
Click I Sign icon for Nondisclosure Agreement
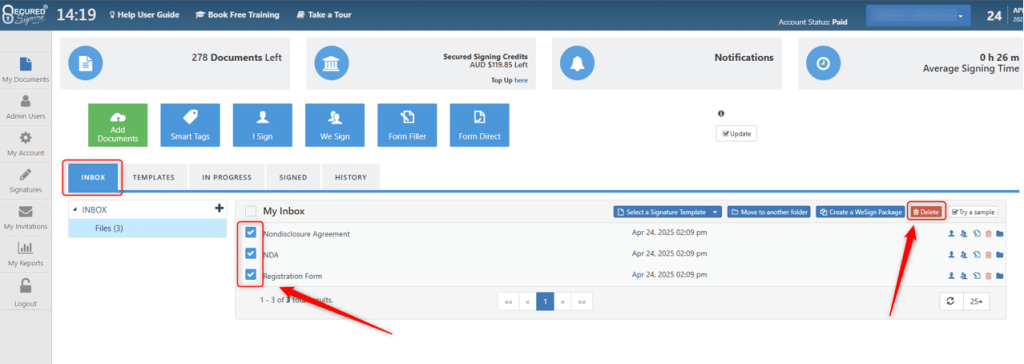pos(952,234)
